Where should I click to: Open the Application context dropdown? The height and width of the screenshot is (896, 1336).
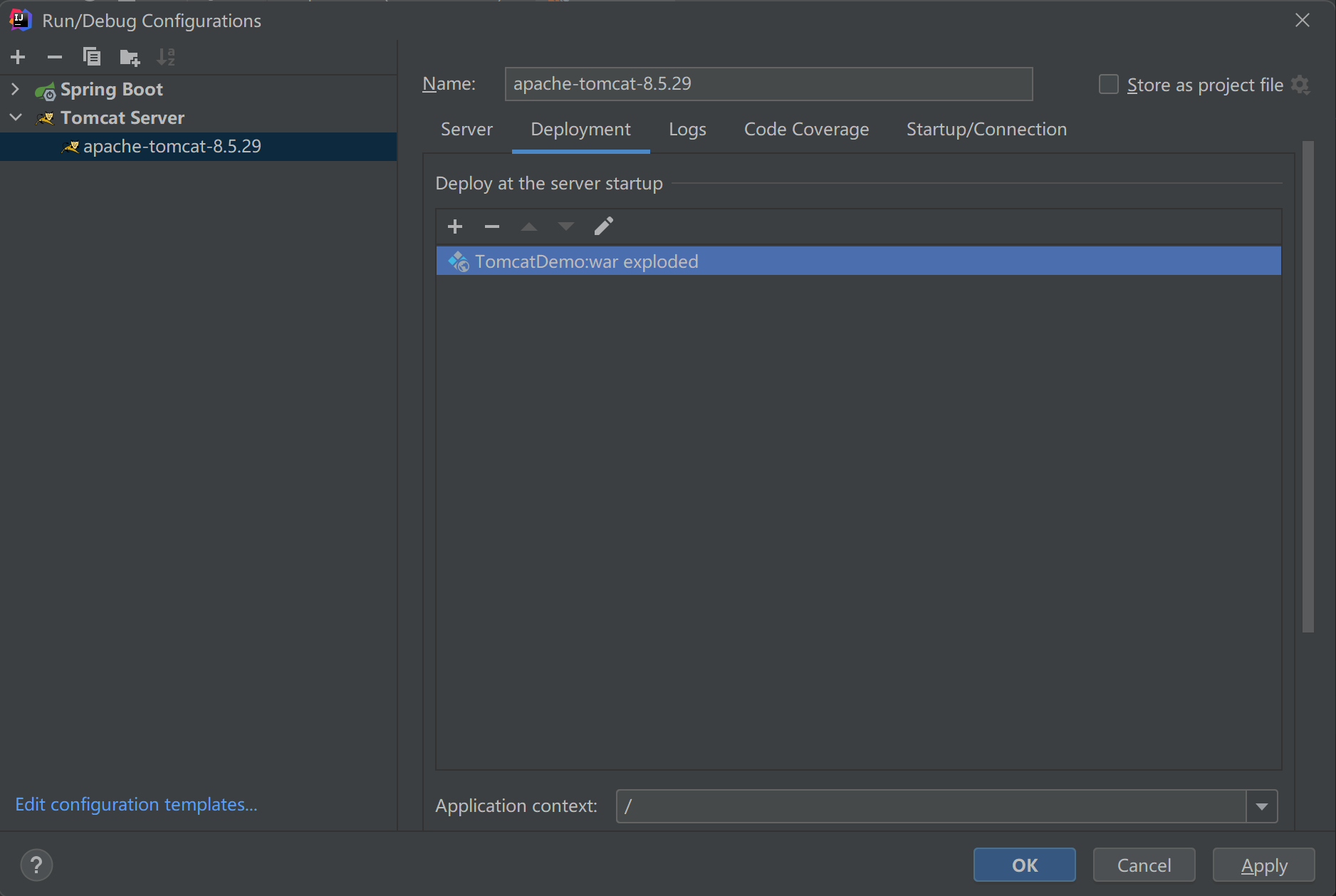click(x=1262, y=806)
